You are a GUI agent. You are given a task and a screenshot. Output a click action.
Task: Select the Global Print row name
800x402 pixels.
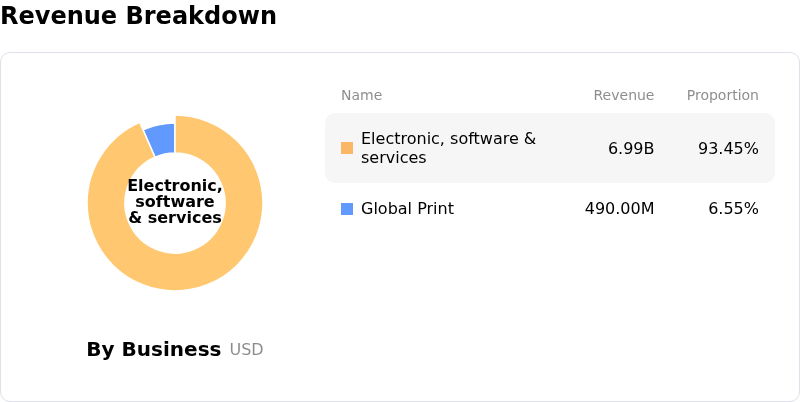pos(407,209)
